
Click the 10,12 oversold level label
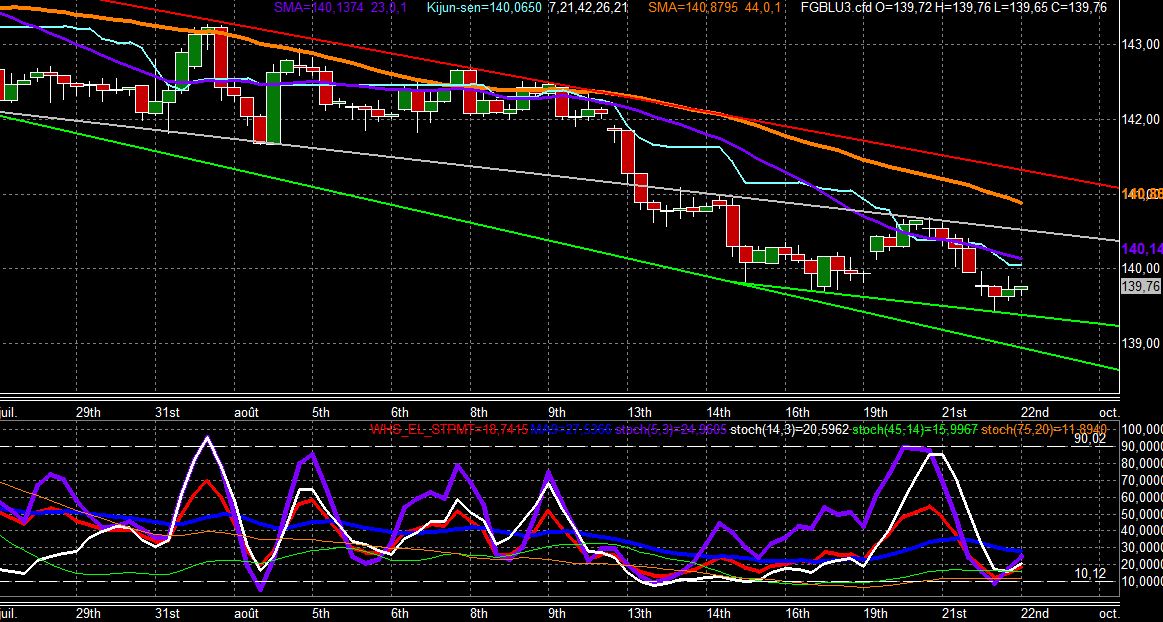[1090, 573]
